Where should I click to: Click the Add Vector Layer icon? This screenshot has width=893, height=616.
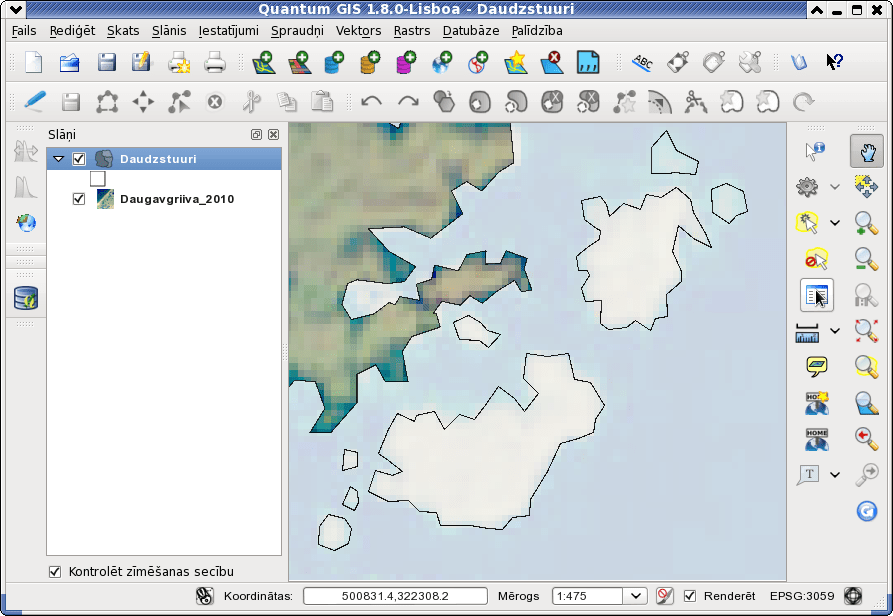click(x=263, y=63)
